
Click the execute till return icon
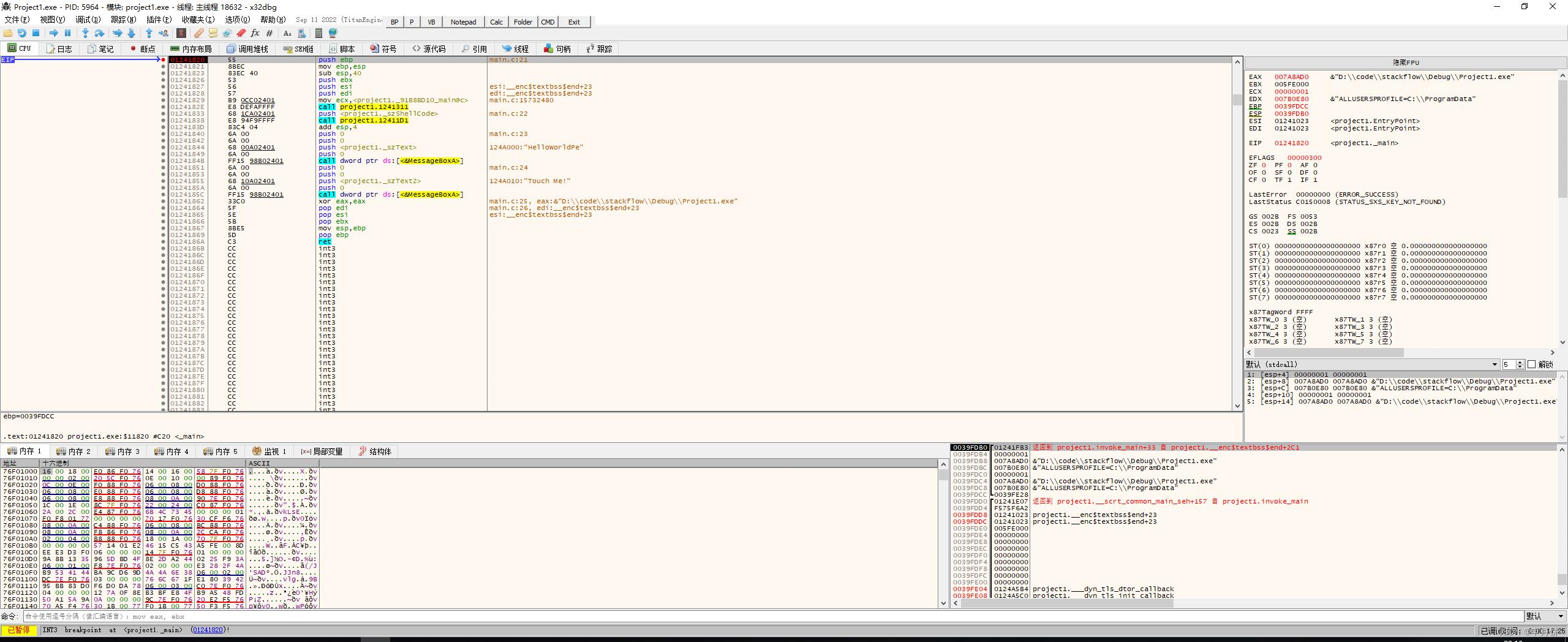pos(149,33)
